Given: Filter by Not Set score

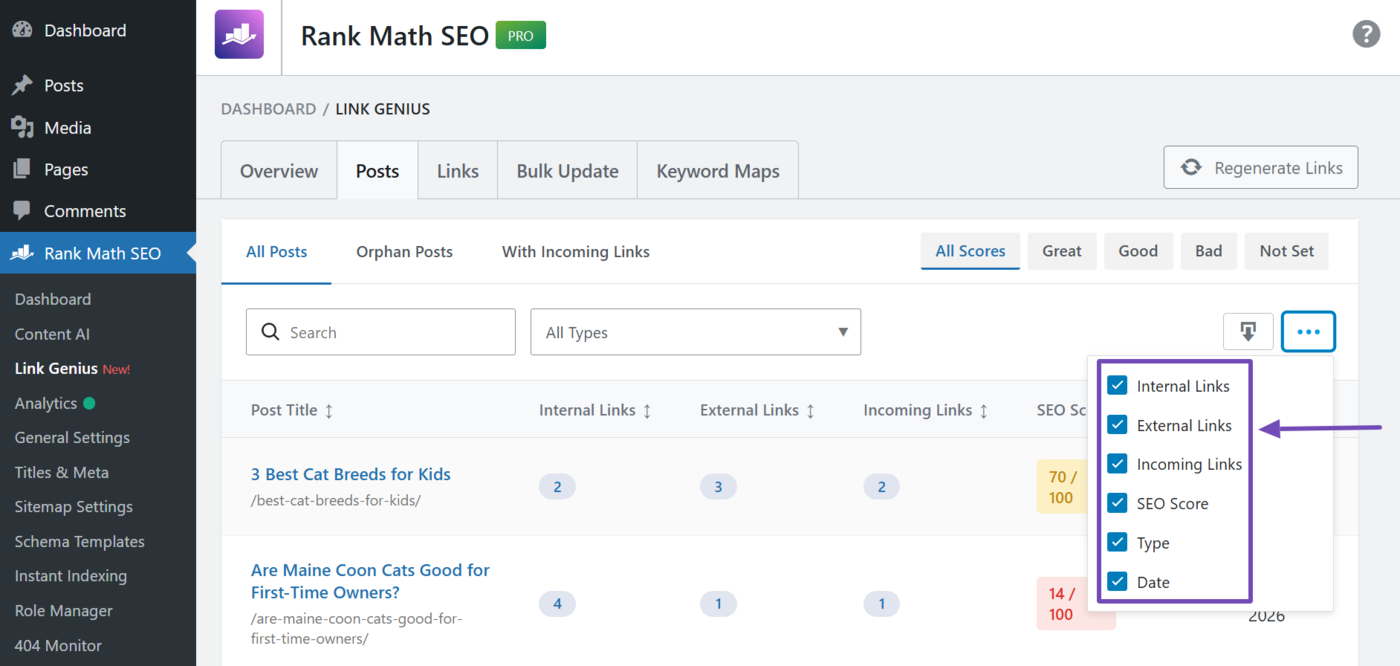Looking at the screenshot, I should [1287, 251].
